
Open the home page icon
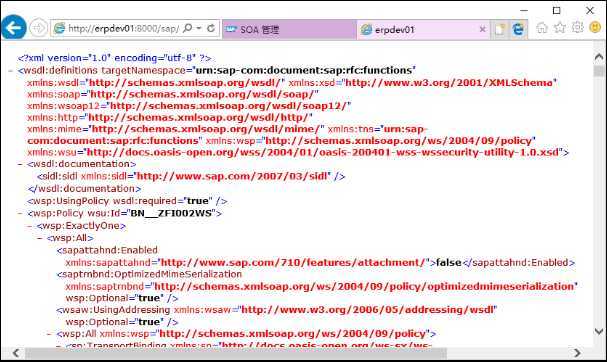tap(542, 28)
